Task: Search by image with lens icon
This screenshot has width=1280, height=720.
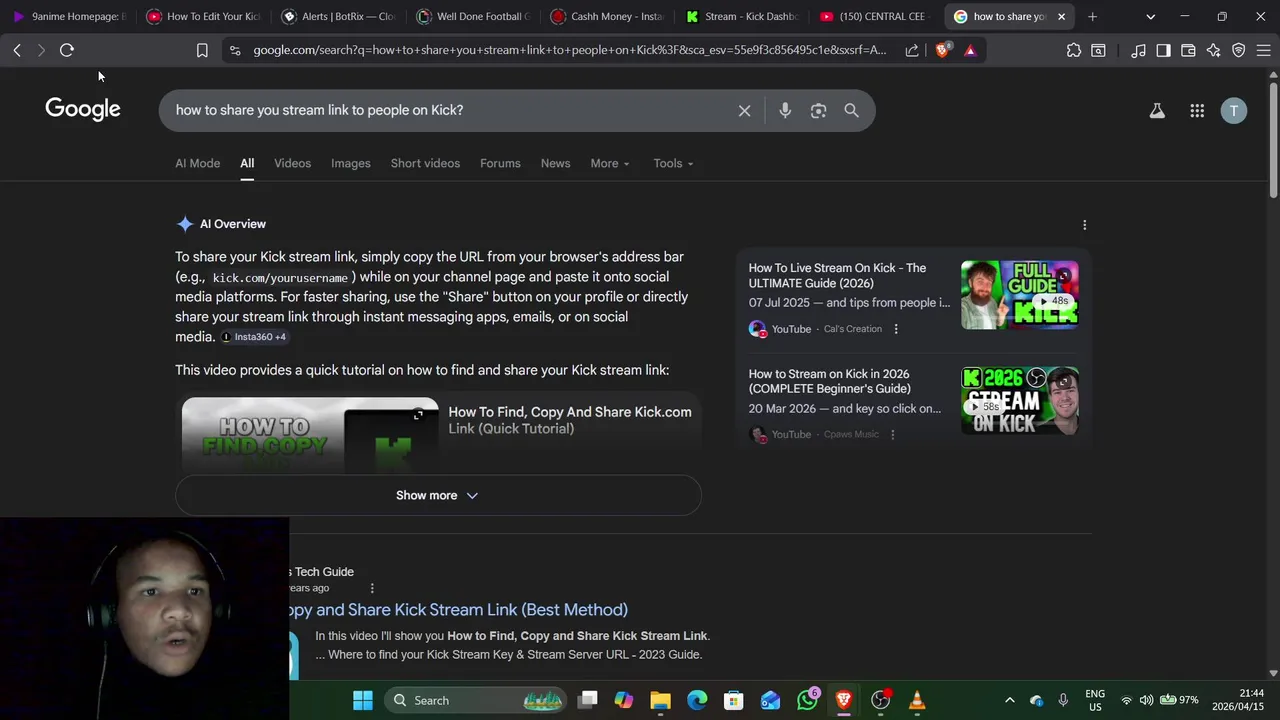Action: [x=819, y=111]
